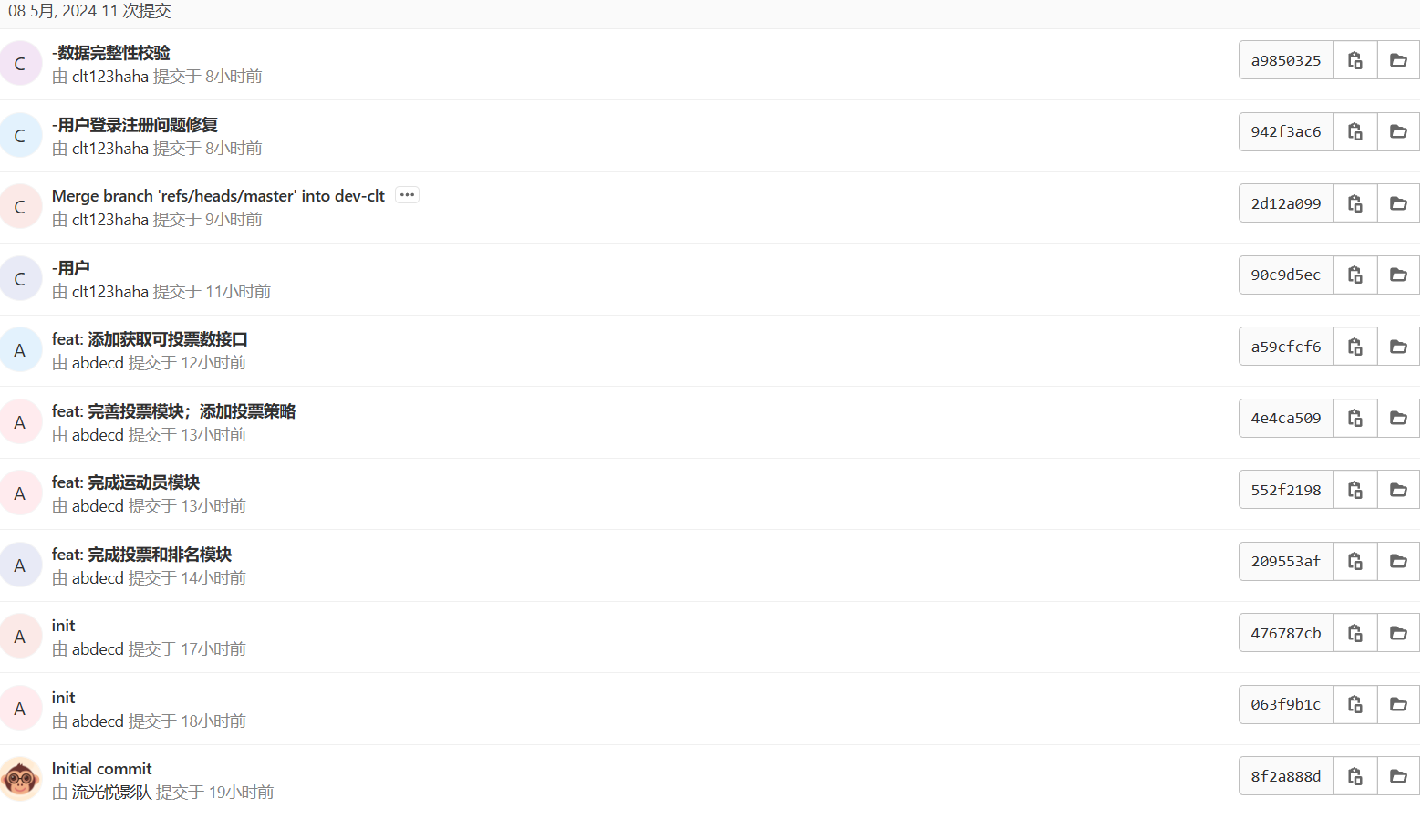Copy the 2d12a099 commit SHA

[x=1355, y=203]
